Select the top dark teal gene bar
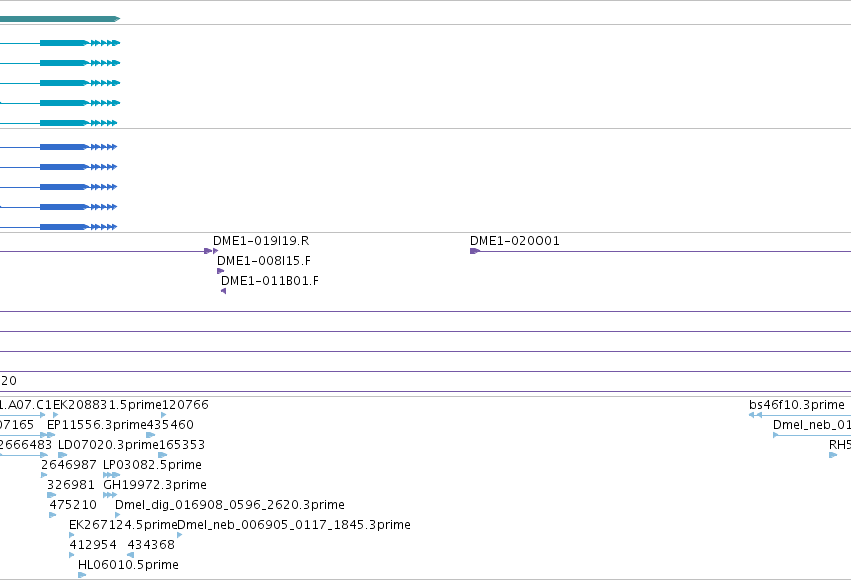Viewport: 851px width, 580px height. tap(60, 19)
